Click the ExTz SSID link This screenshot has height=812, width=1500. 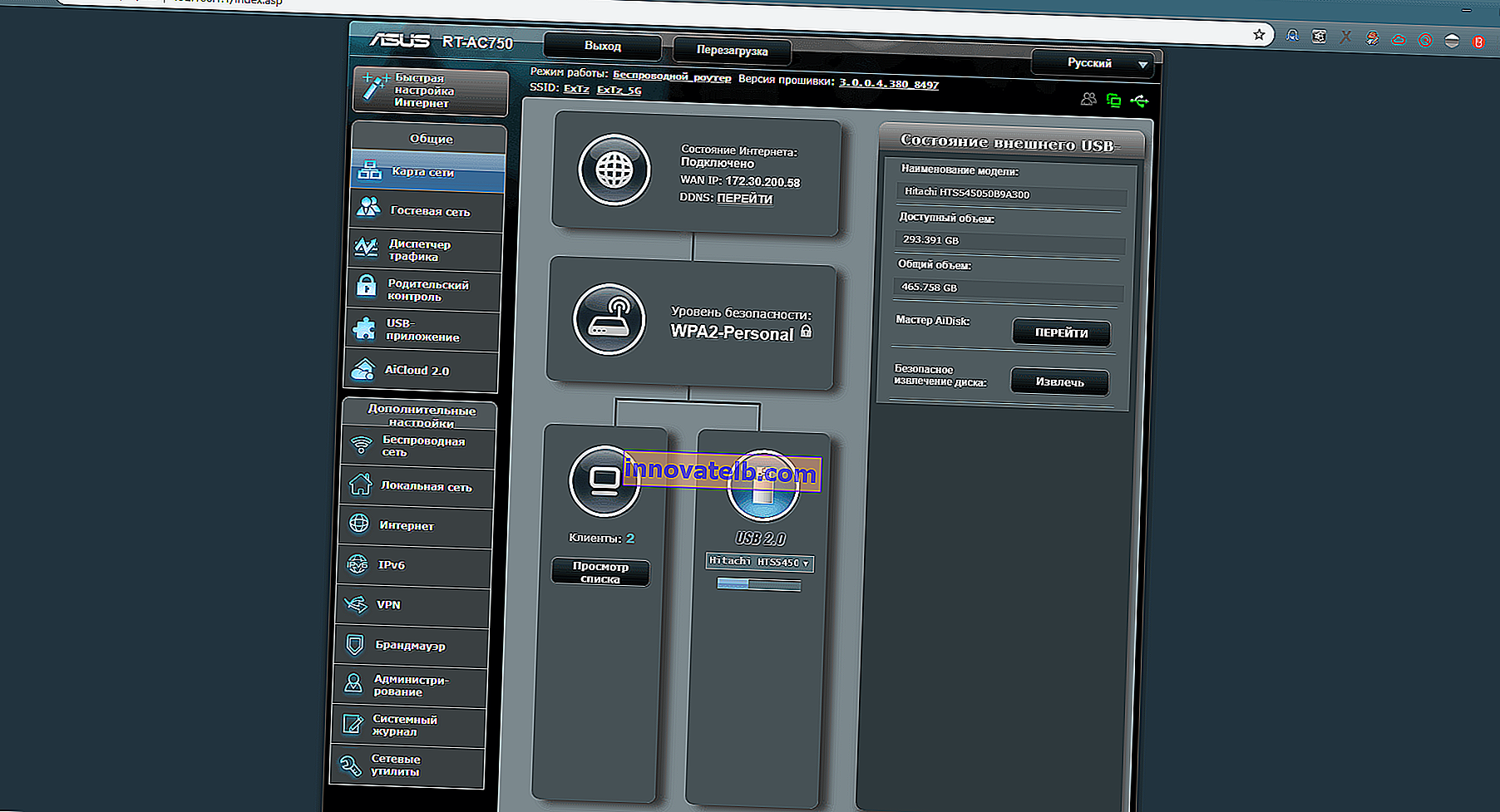(x=576, y=88)
